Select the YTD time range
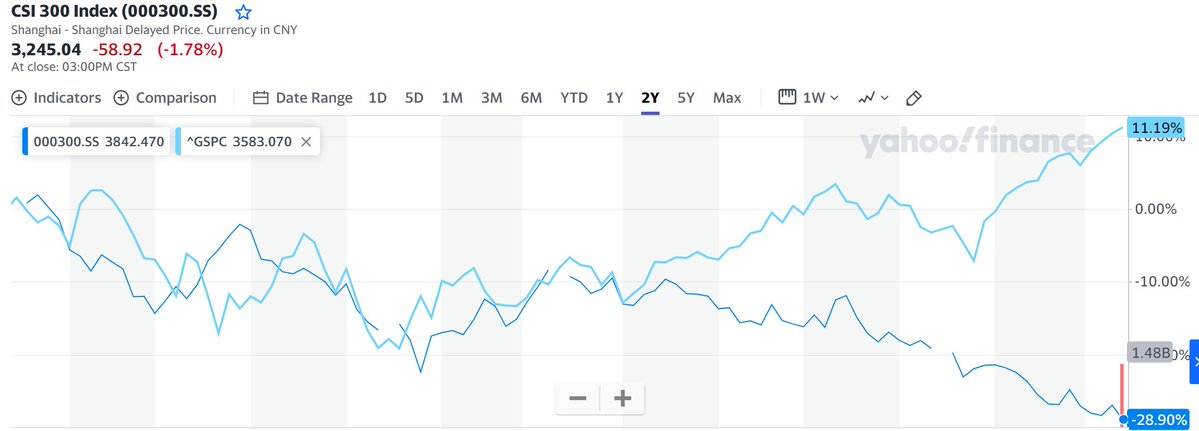 point(574,98)
